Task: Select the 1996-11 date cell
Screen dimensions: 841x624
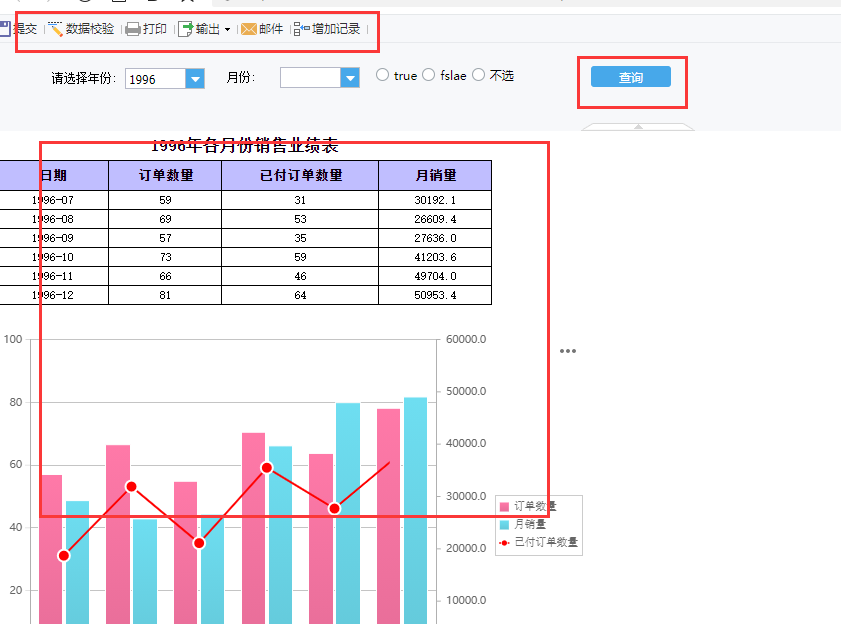Action: tap(54, 276)
